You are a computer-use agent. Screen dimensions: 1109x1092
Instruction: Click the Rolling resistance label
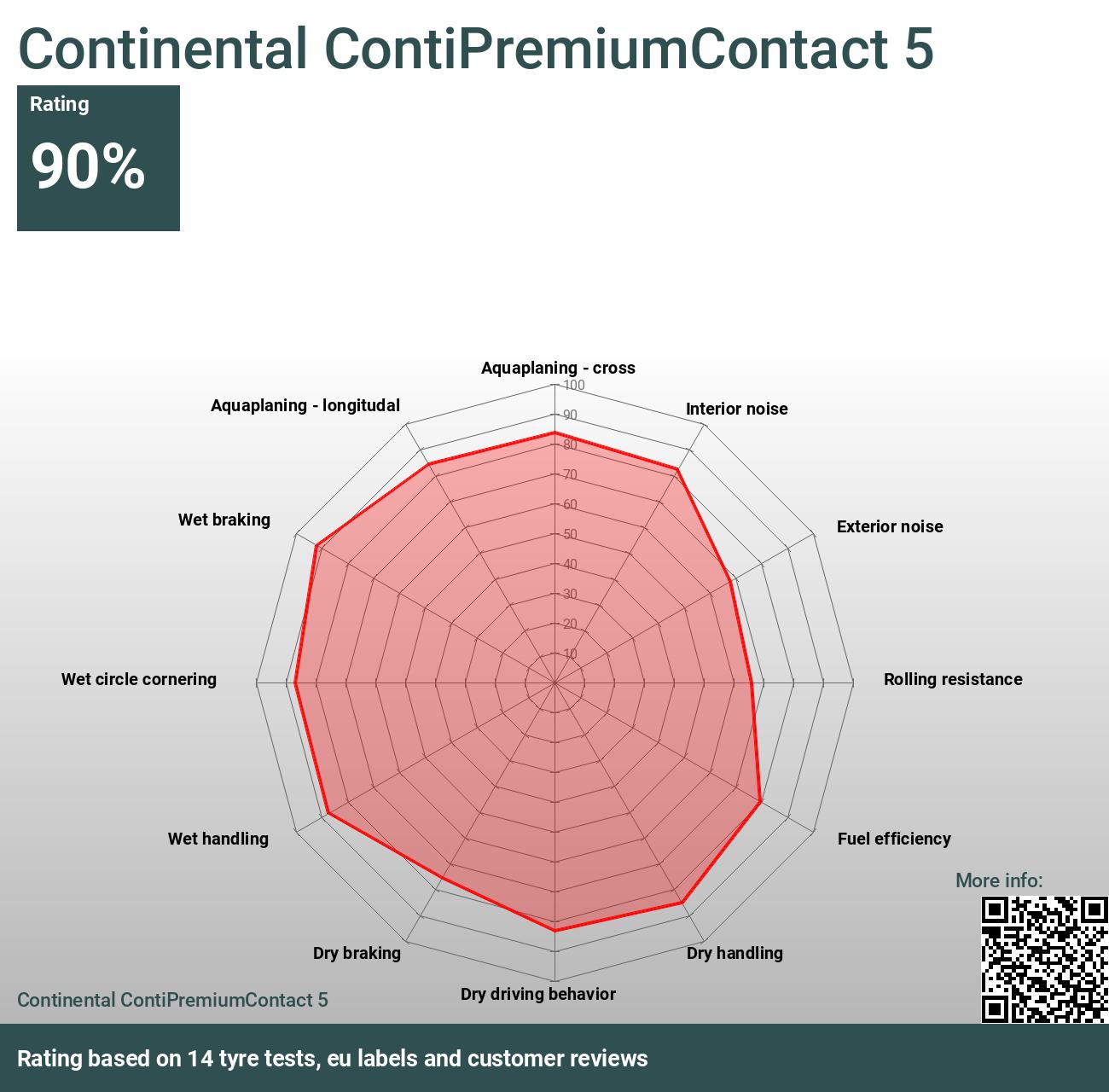coord(953,679)
